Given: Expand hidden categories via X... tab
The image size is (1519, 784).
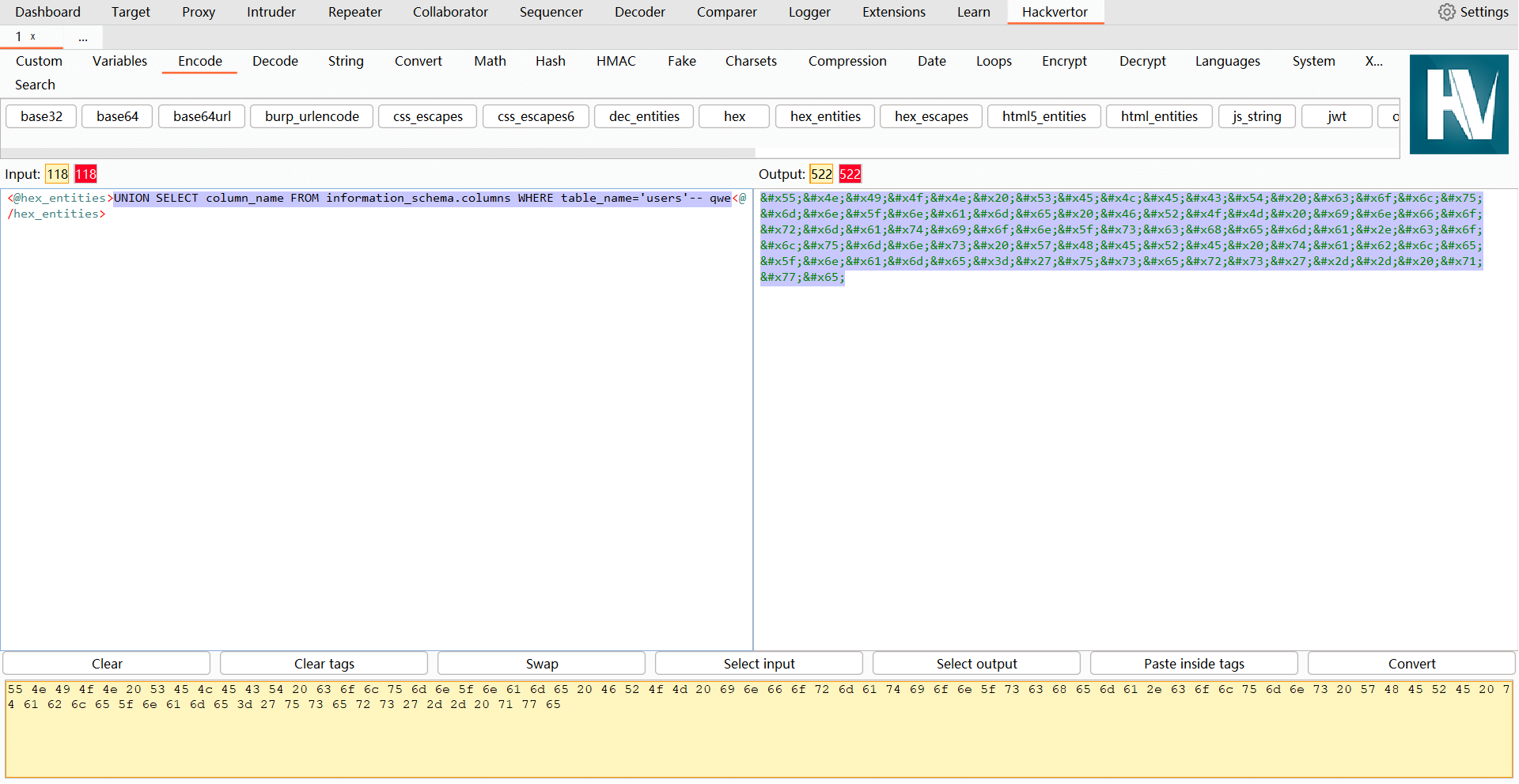Looking at the screenshot, I should tap(1373, 61).
